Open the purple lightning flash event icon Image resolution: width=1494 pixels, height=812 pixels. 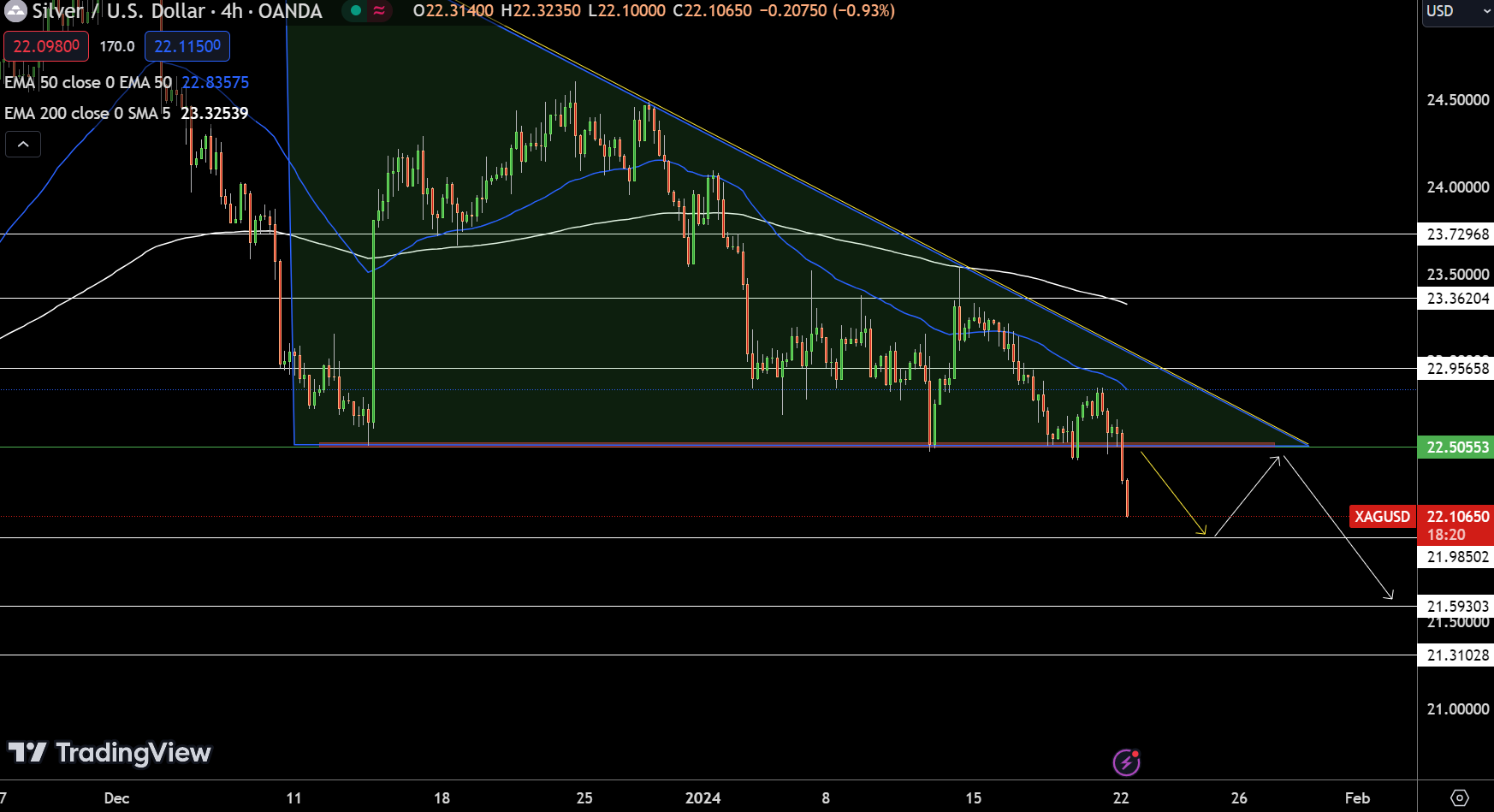[1126, 762]
